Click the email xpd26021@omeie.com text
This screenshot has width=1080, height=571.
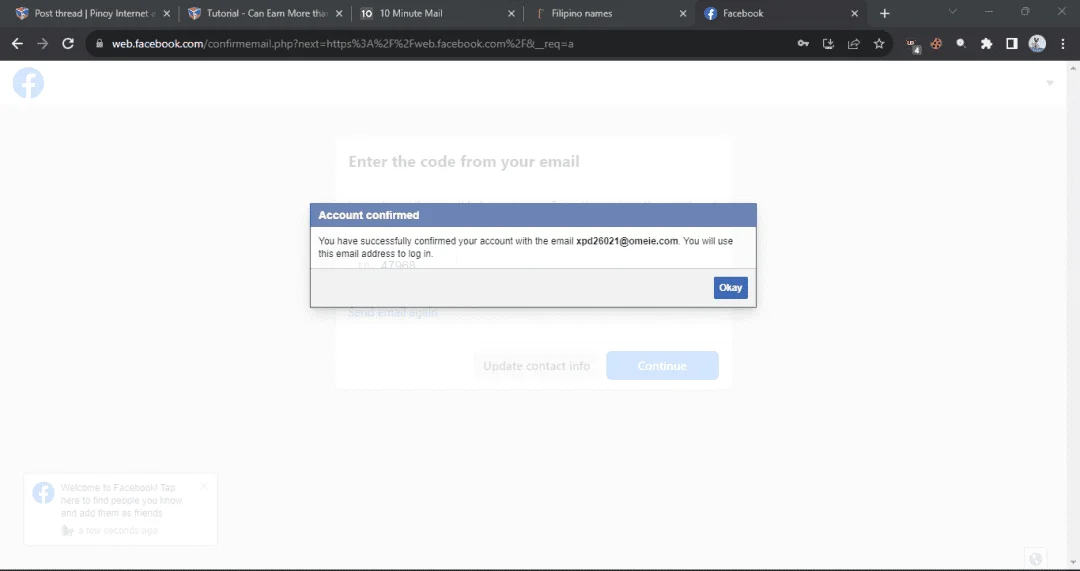(x=627, y=241)
